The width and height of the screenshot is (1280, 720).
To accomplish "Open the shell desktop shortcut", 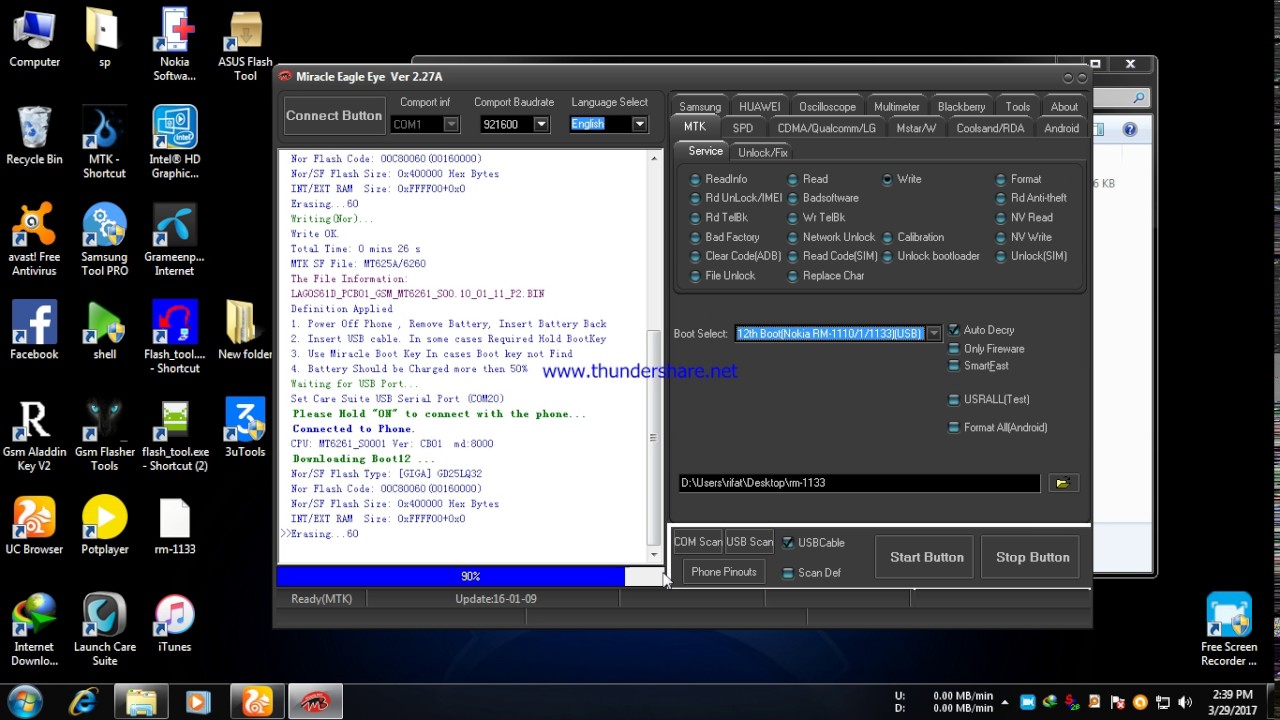I will click(104, 332).
